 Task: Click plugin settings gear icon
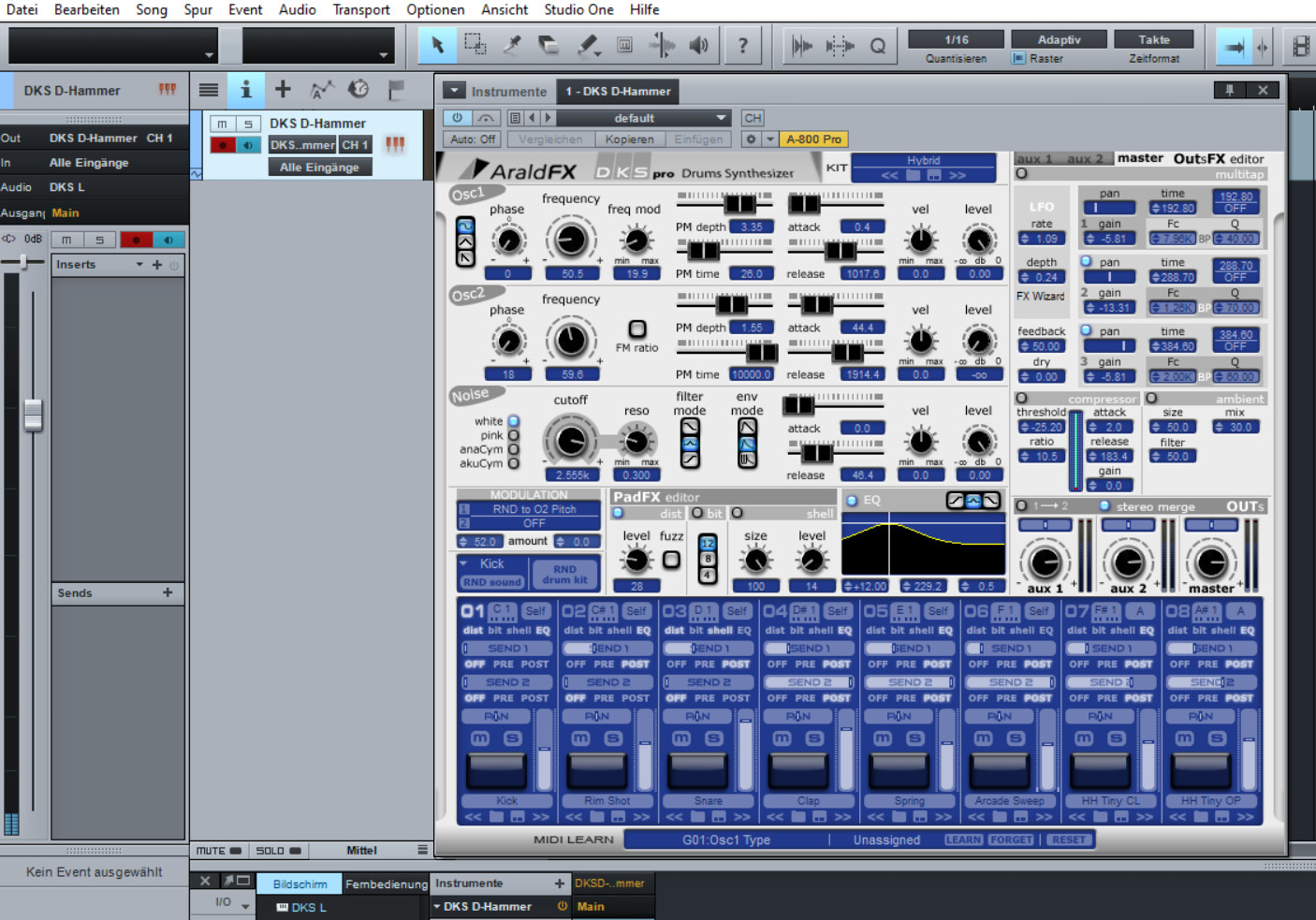[x=751, y=139]
